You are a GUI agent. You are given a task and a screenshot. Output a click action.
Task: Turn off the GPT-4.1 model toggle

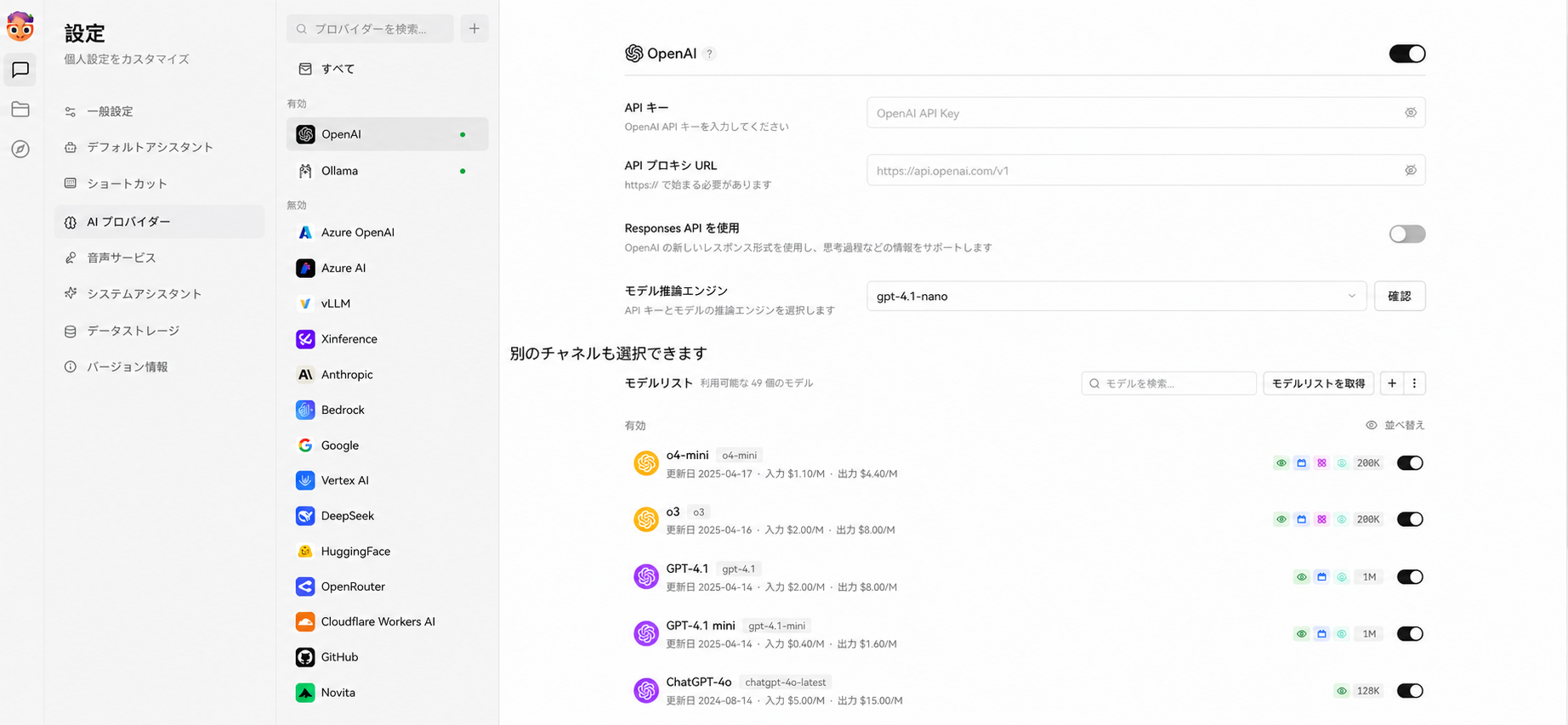pos(1410,577)
